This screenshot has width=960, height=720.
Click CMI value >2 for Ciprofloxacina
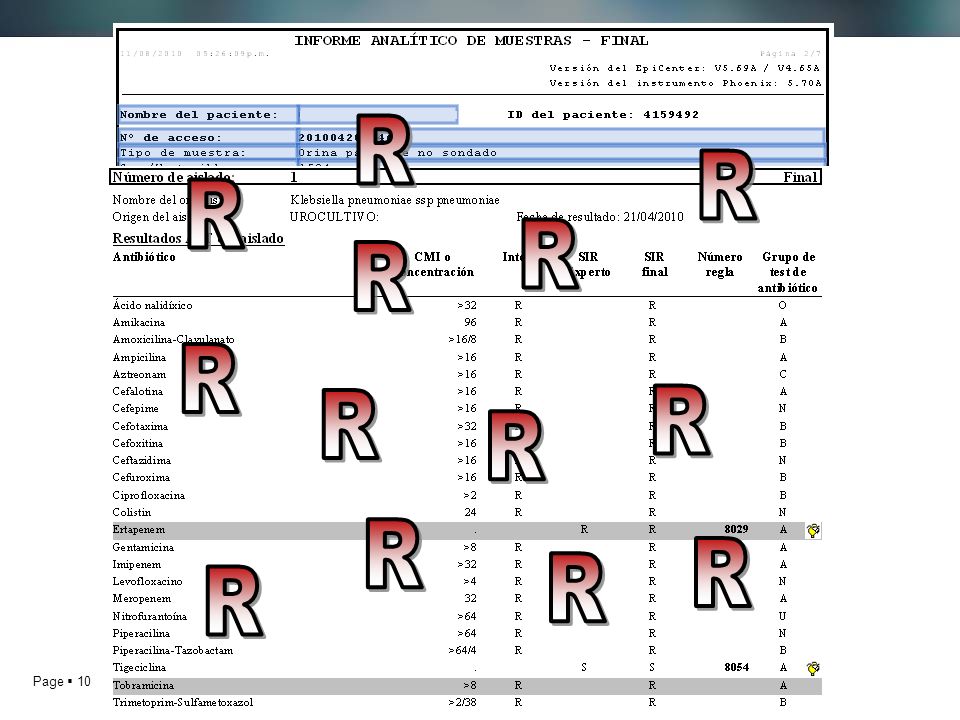470,495
